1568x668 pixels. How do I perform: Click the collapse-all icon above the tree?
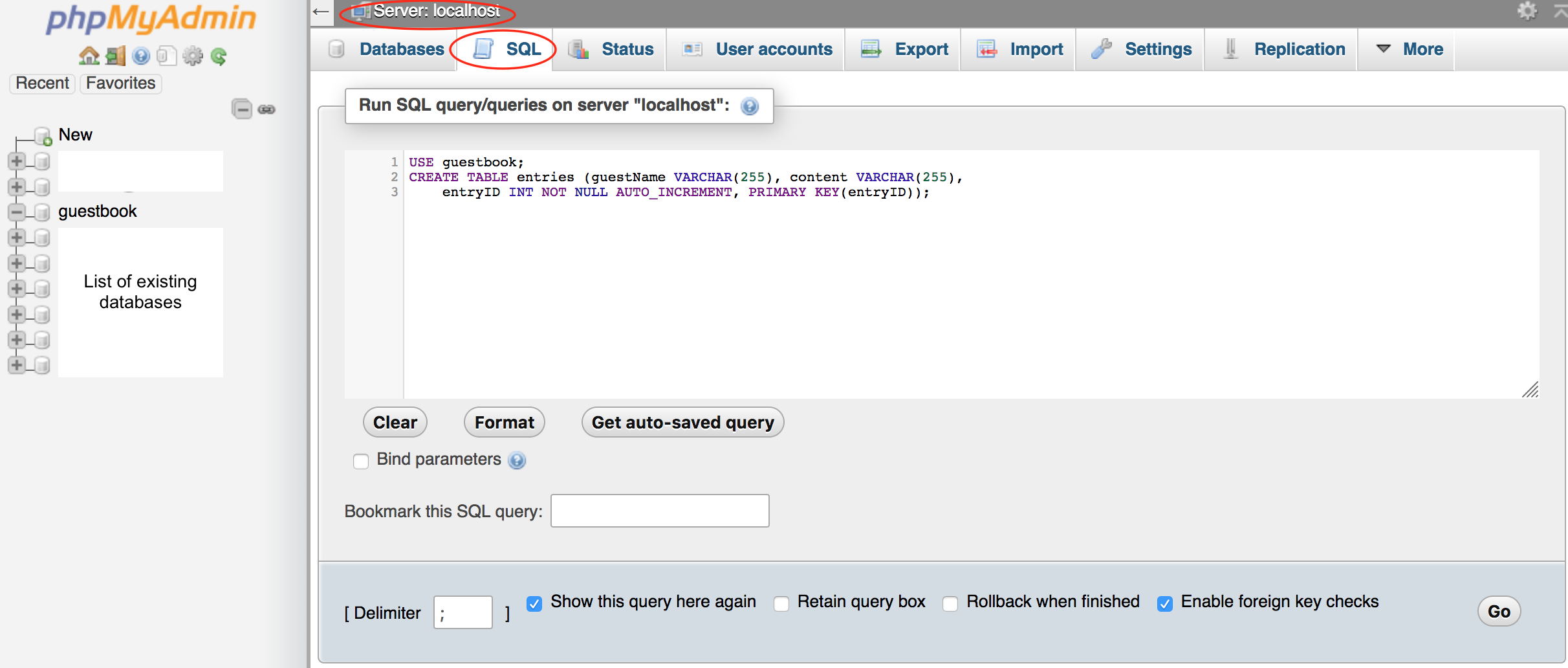point(242,109)
